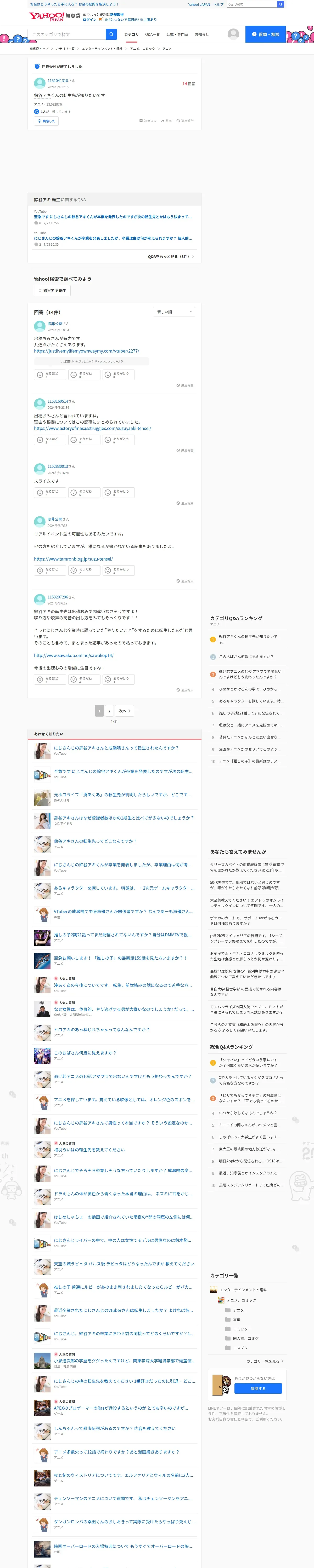Open the sawakop.online link
The width and height of the screenshot is (314, 1568).
pyautogui.click(x=74, y=656)
